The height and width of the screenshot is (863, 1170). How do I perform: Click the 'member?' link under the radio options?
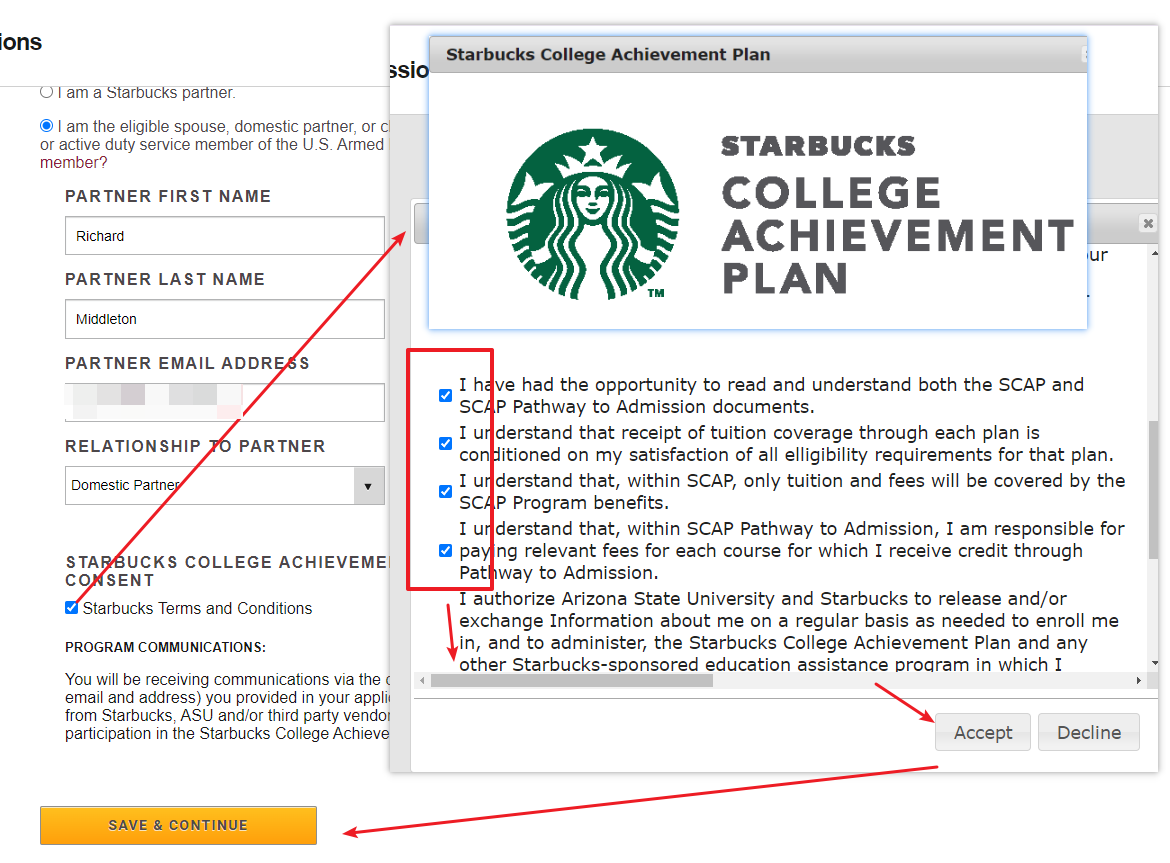[74, 163]
